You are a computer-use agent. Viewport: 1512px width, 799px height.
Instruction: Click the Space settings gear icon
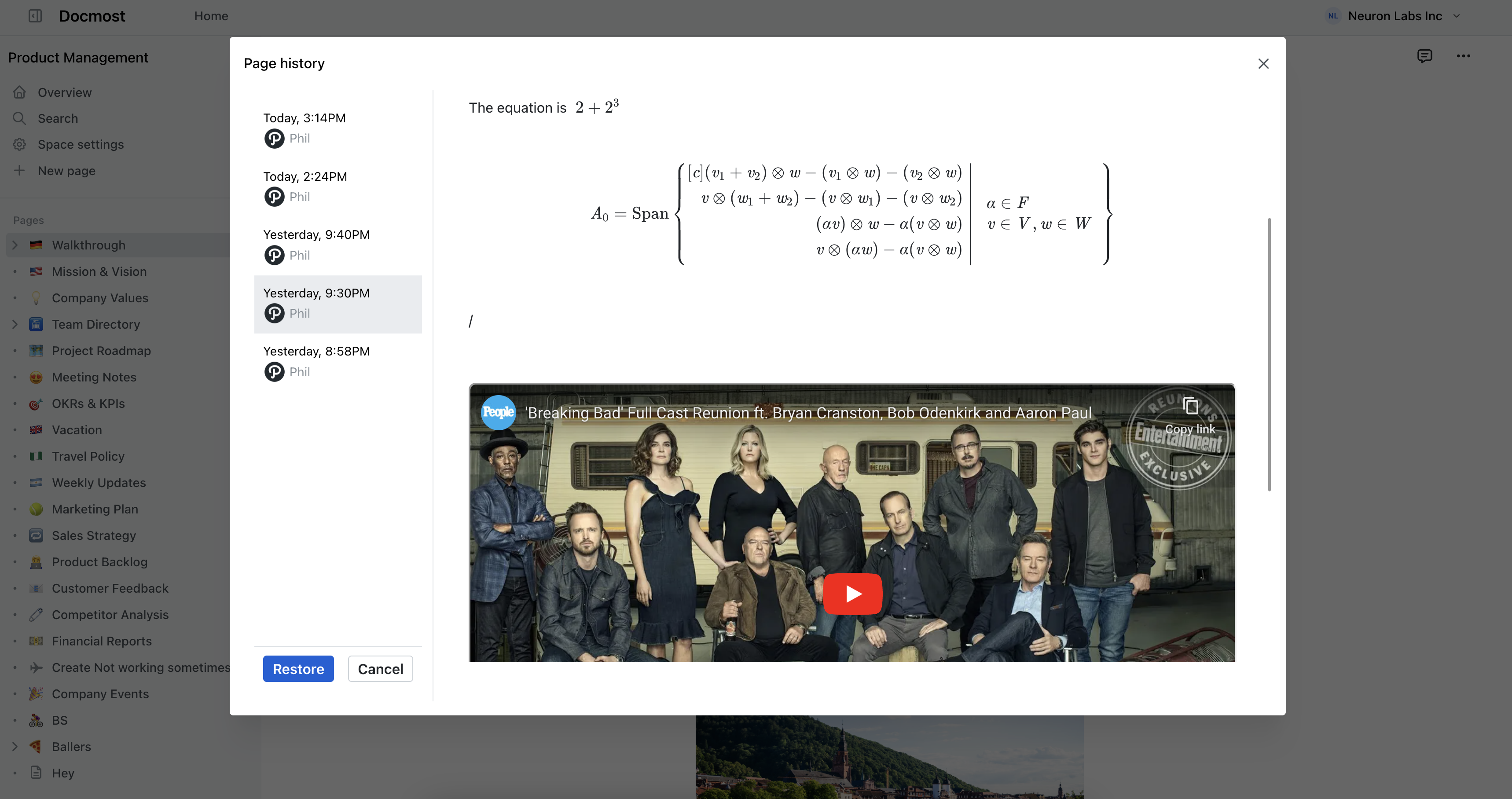(x=19, y=144)
